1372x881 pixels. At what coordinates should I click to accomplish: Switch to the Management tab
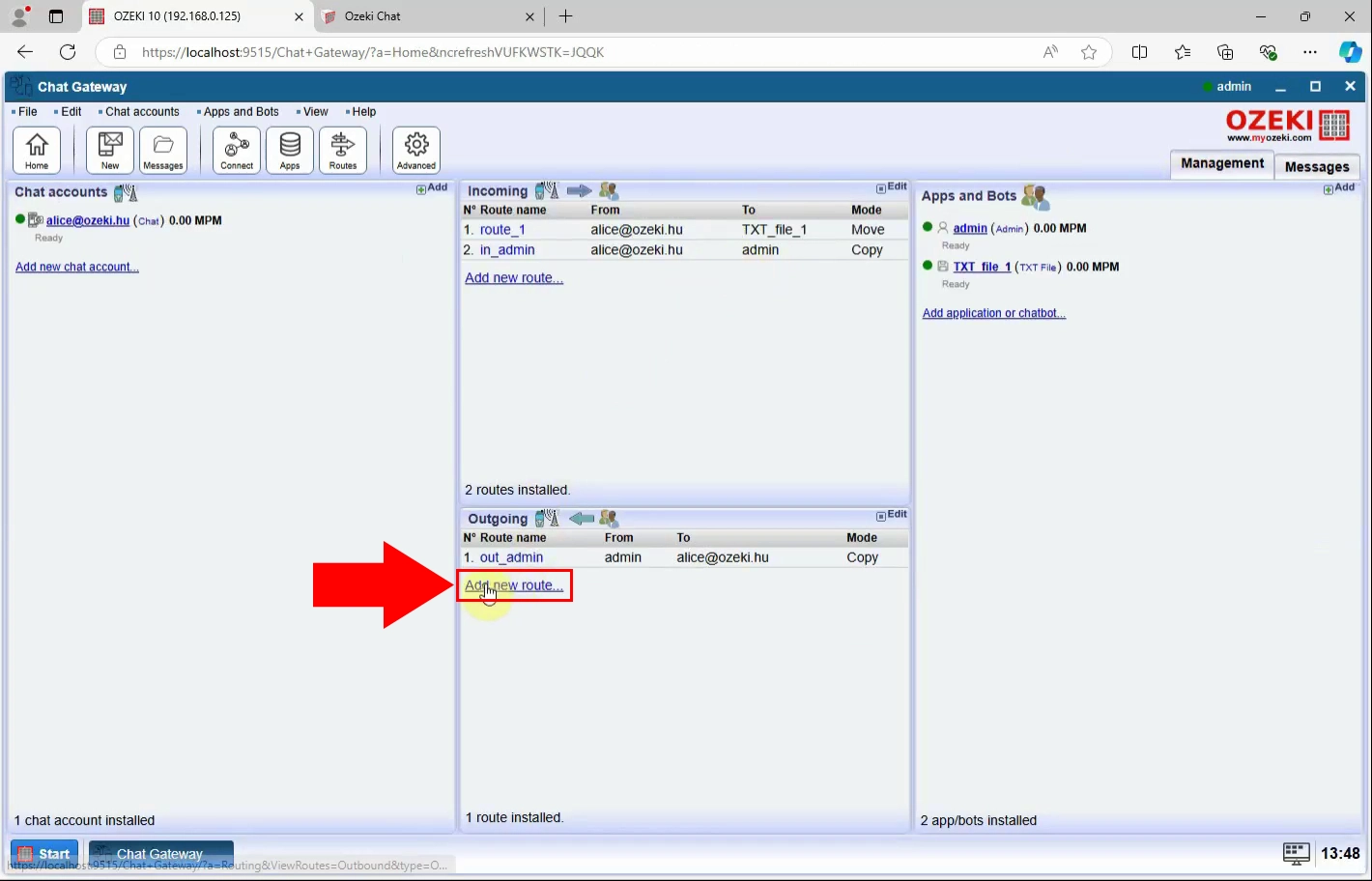[1222, 164]
